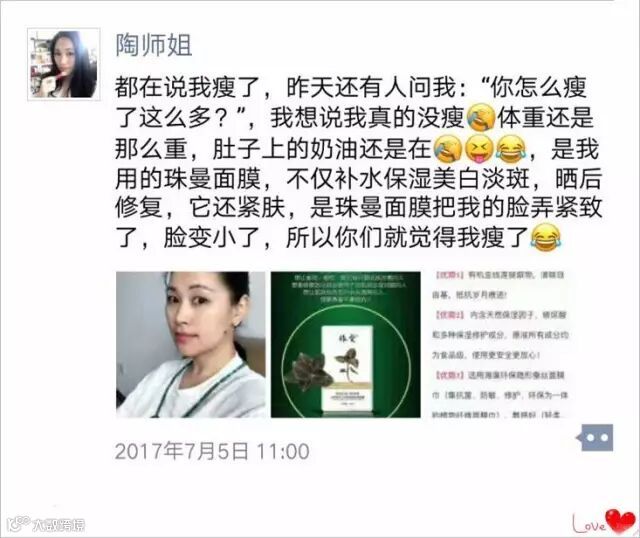Click the handwritten Love text
Viewport: 640px width, 538px height.
pos(589,523)
